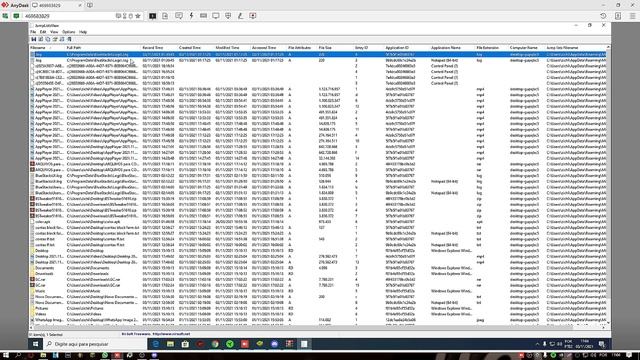Open remote notification center icon

[602, 344]
